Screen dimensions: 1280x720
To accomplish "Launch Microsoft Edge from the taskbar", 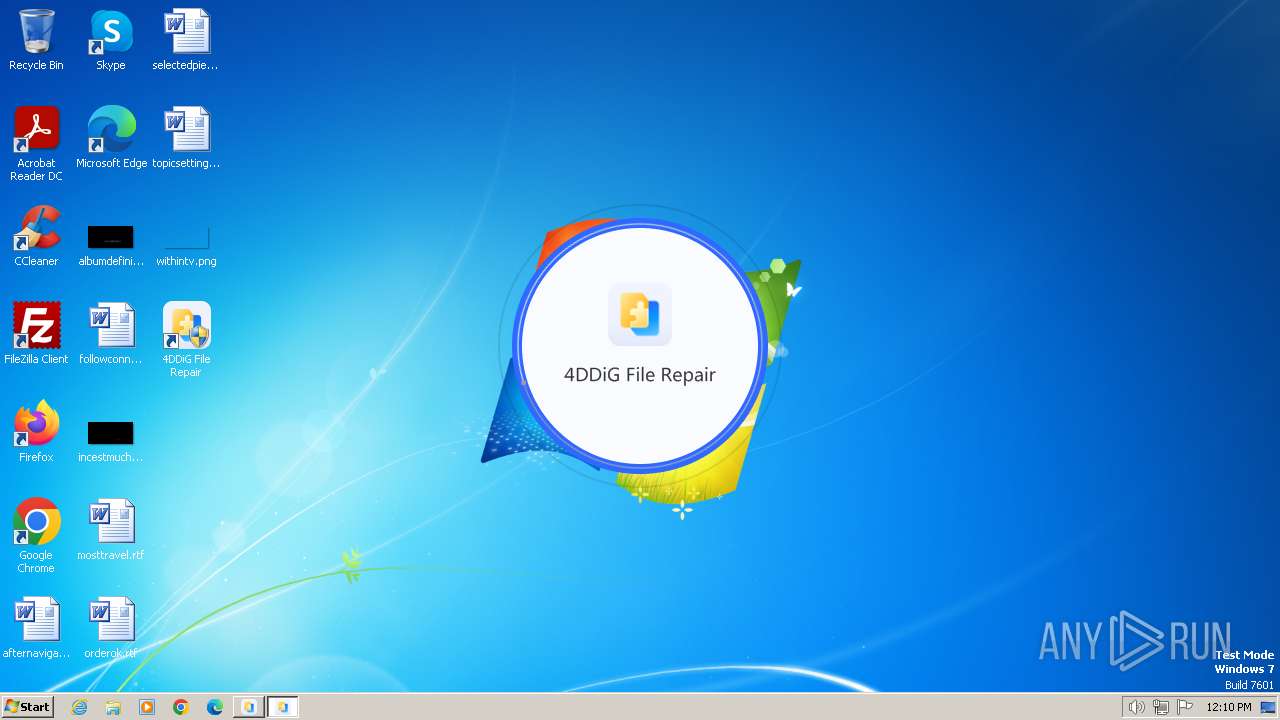I will click(x=215, y=707).
